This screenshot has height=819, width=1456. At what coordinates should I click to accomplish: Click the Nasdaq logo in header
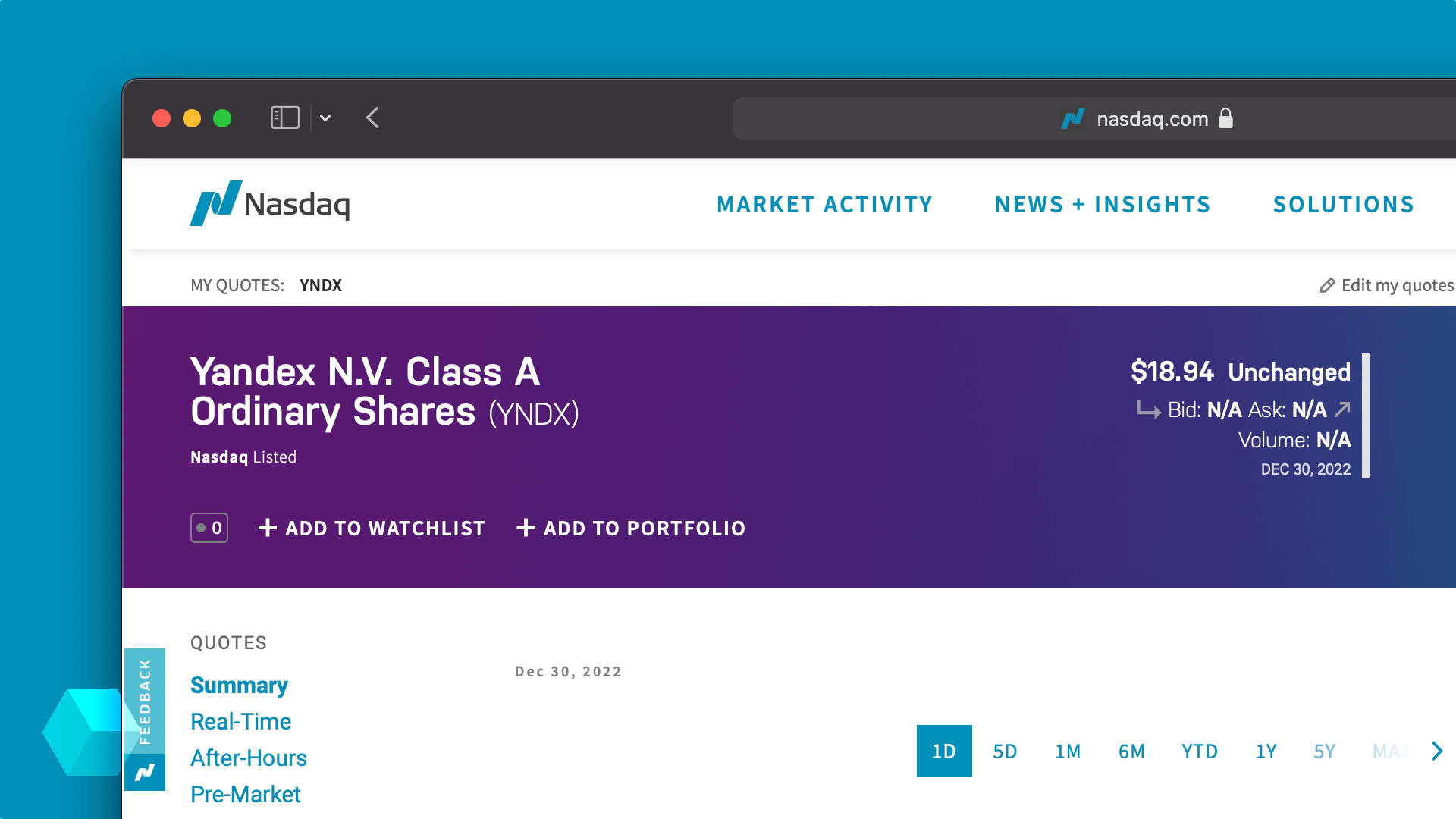coord(270,203)
